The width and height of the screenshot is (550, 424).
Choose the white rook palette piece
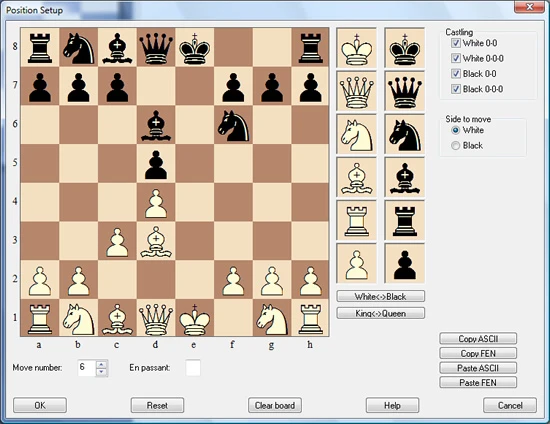pyautogui.click(x=356, y=221)
